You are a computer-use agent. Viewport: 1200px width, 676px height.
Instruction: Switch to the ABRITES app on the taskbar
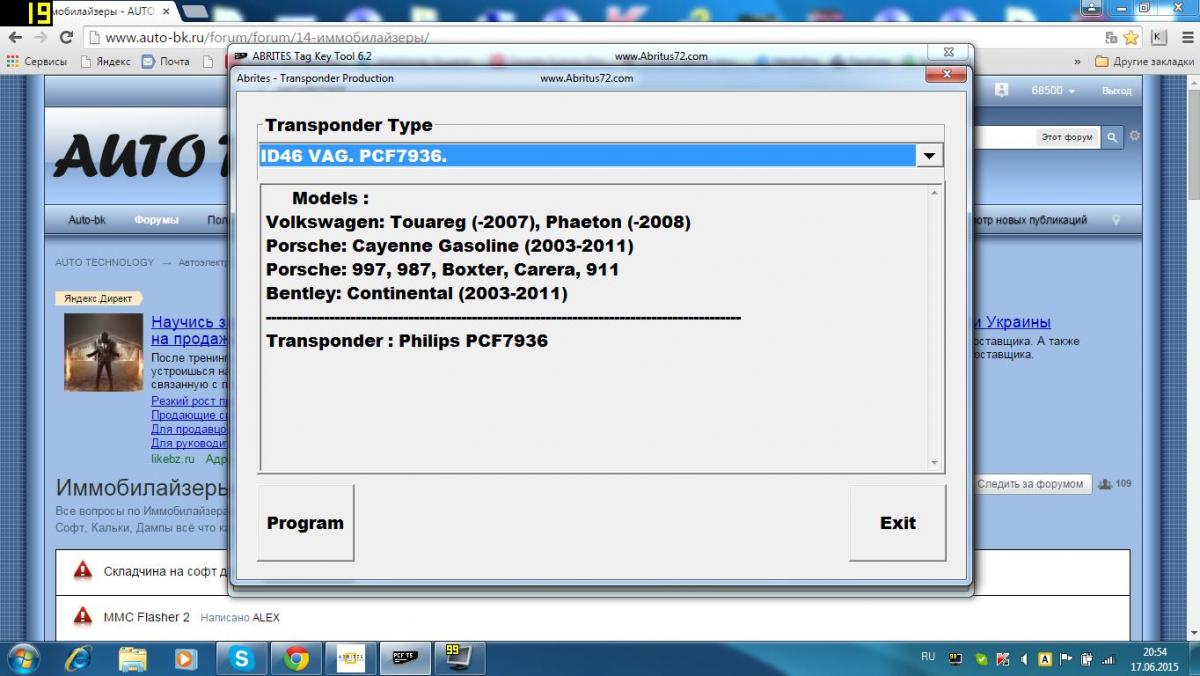[351, 658]
